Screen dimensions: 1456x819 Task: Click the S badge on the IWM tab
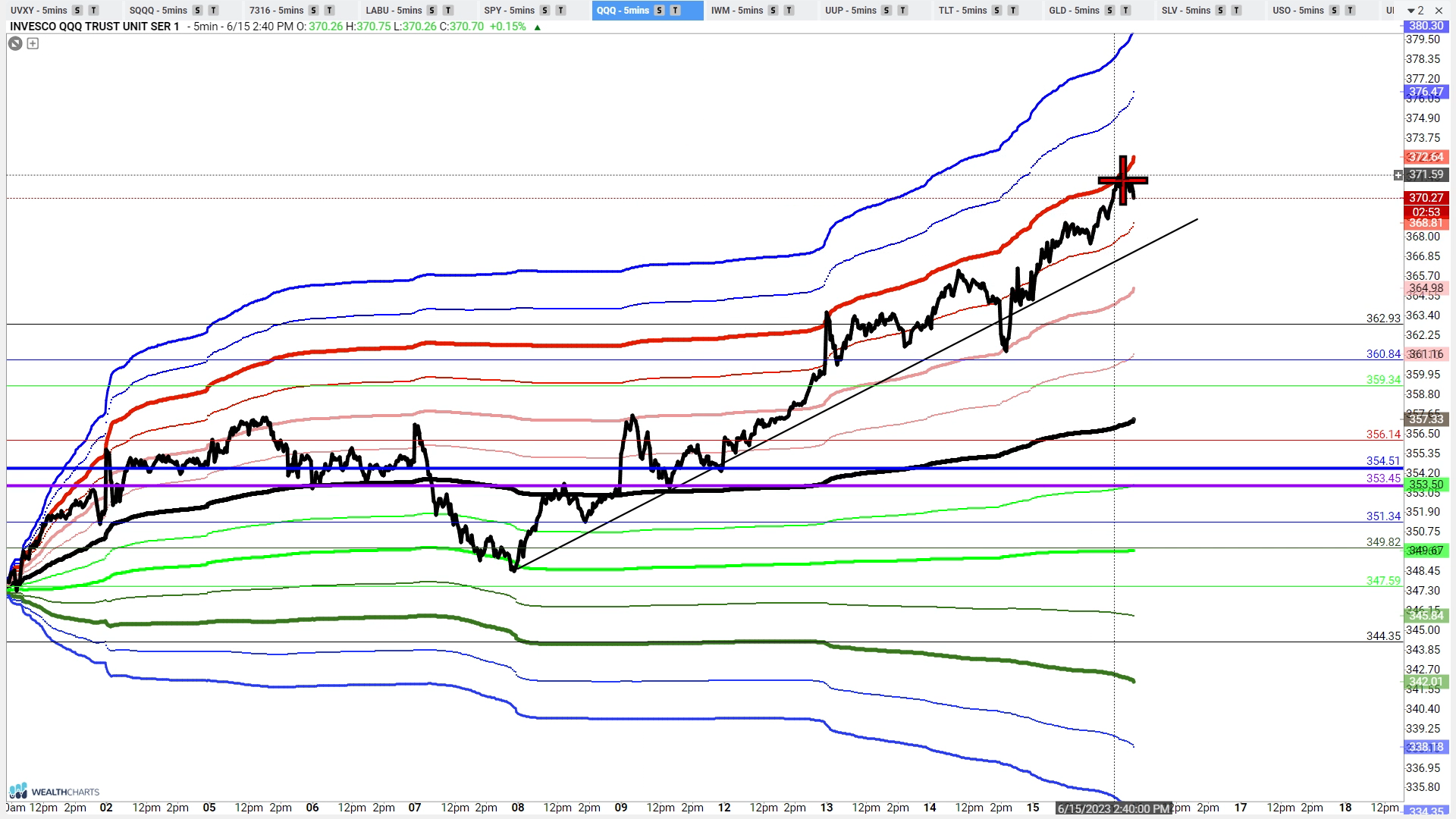point(773,11)
